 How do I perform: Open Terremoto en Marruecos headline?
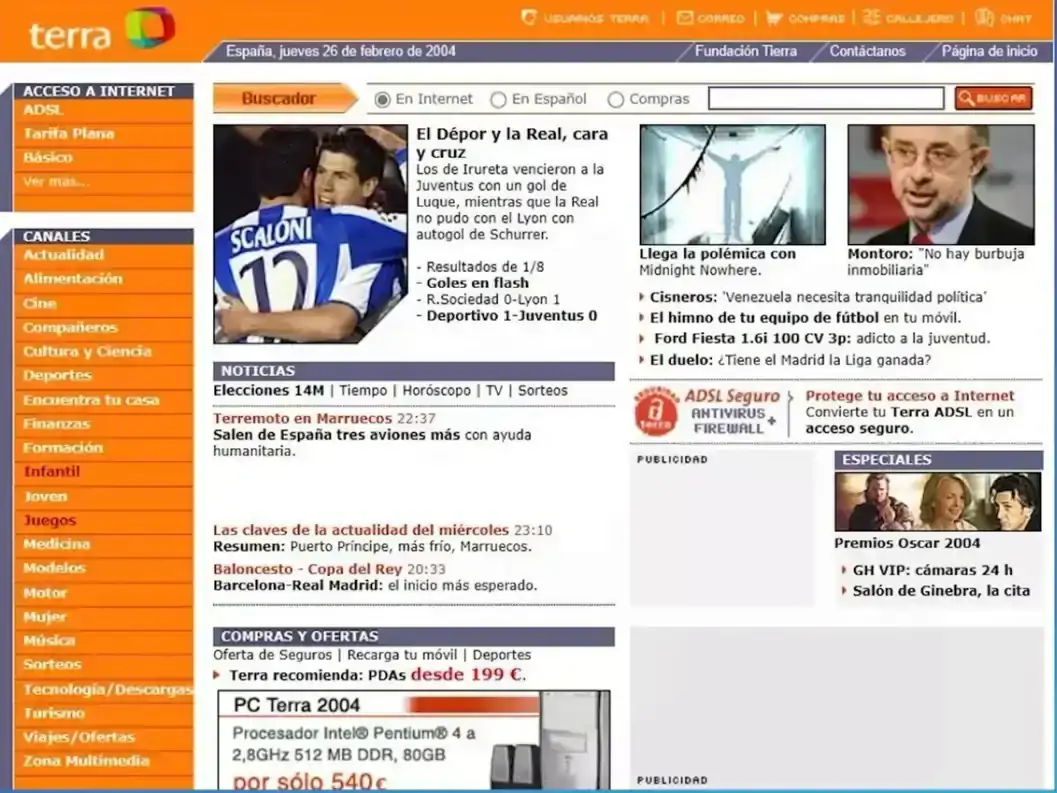(302, 418)
